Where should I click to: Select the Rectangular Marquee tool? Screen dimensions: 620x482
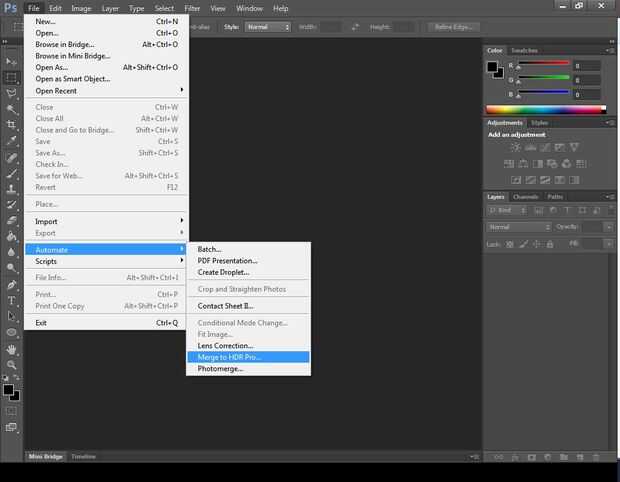pyautogui.click(x=11, y=77)
